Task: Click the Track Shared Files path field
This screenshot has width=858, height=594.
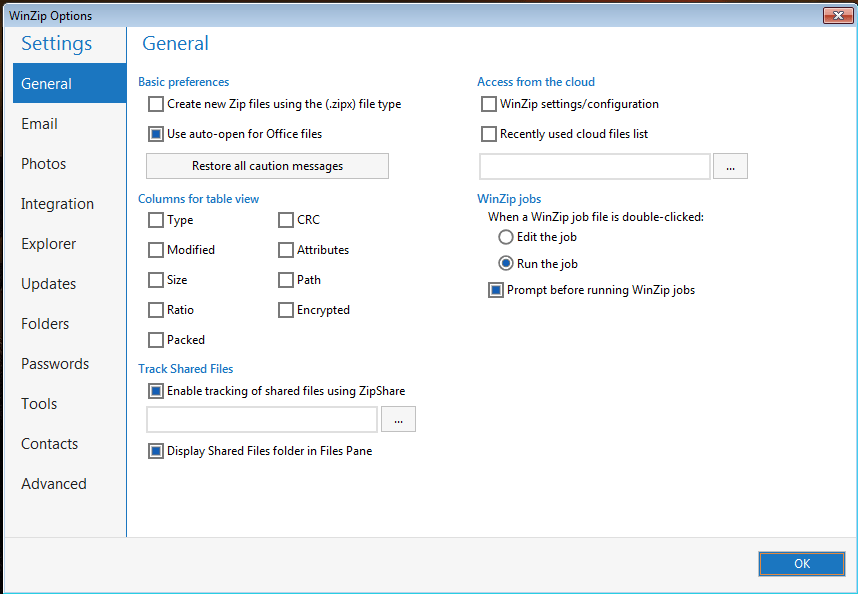Action: [x=262, y=420]
